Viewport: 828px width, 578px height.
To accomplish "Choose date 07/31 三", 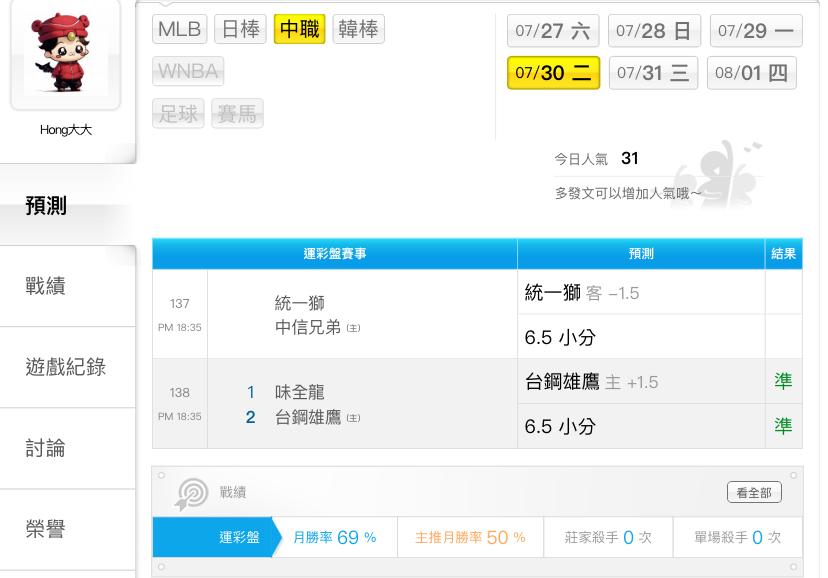I will [x=654, y=73].
